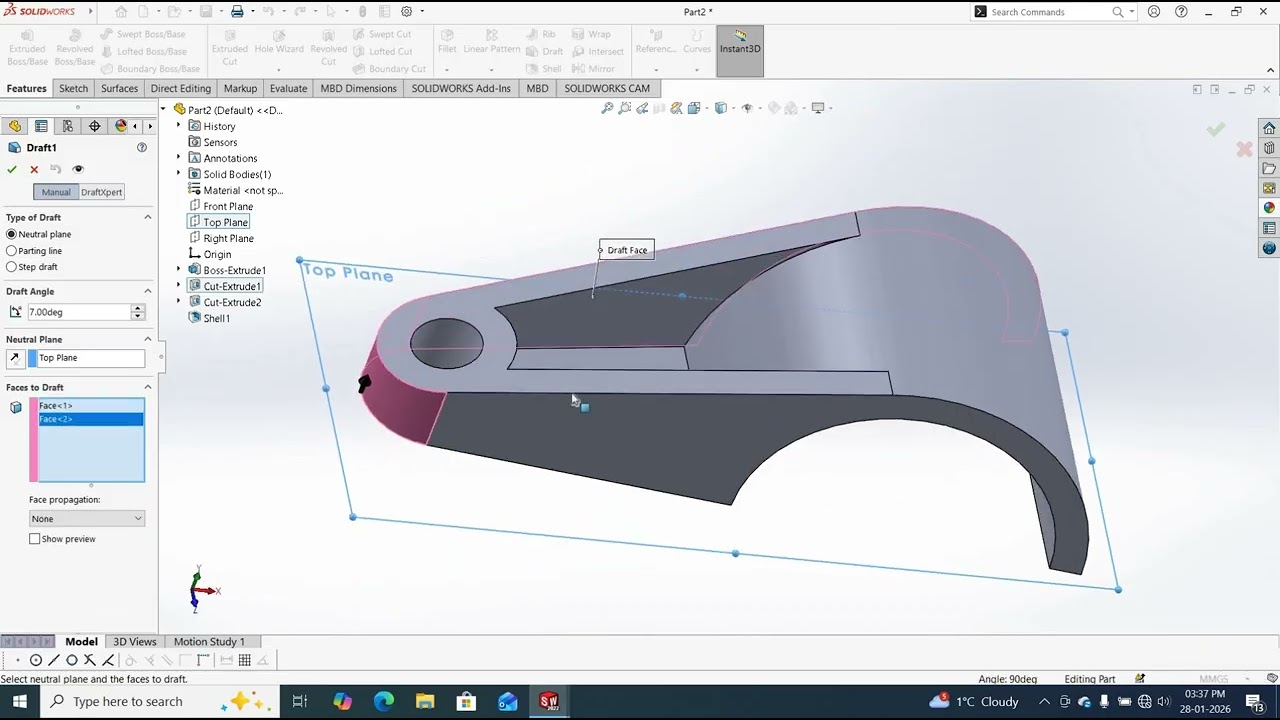Viewport: 1280px width, 720px height.
Task: Reverse the neutral plane direction arrow
Action: click(x=15, y=358)
